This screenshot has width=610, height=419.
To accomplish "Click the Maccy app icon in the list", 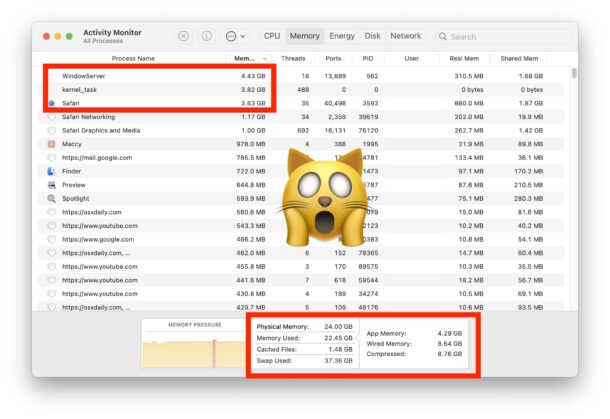I will point(52,144).
